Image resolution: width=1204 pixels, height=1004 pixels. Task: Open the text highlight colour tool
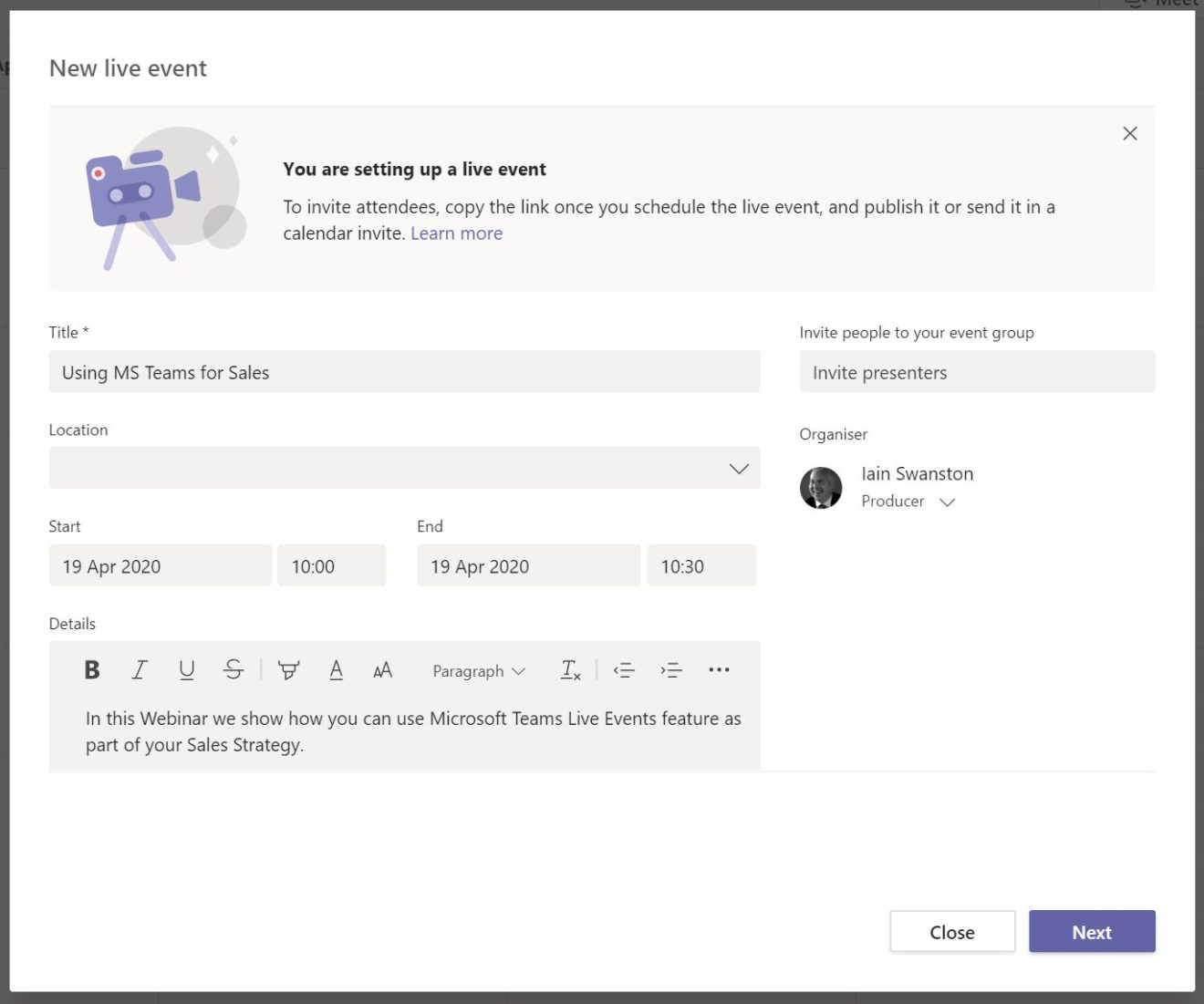(288, 670)
